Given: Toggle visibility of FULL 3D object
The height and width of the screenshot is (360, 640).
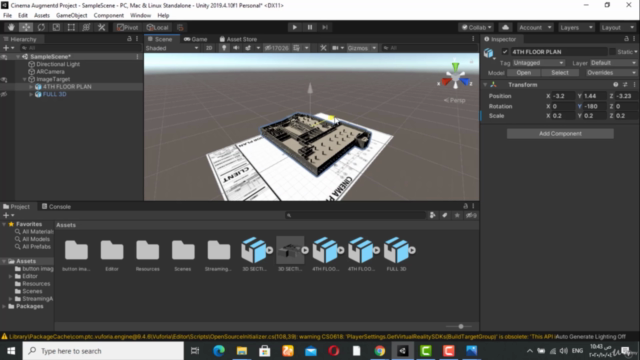Looking at the screenshot, I should [x=4, y=94].
